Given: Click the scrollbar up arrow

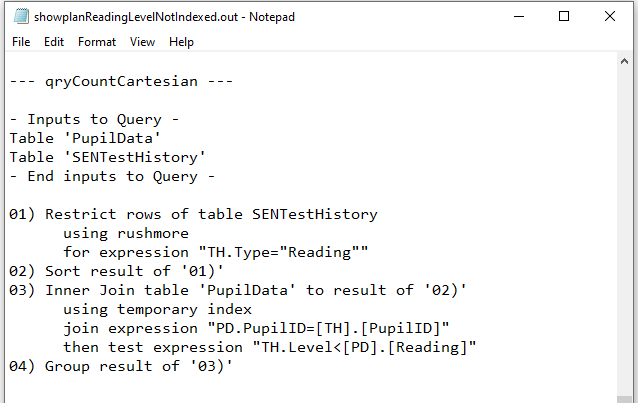Looking at the screenshot, I should [625, 62].
